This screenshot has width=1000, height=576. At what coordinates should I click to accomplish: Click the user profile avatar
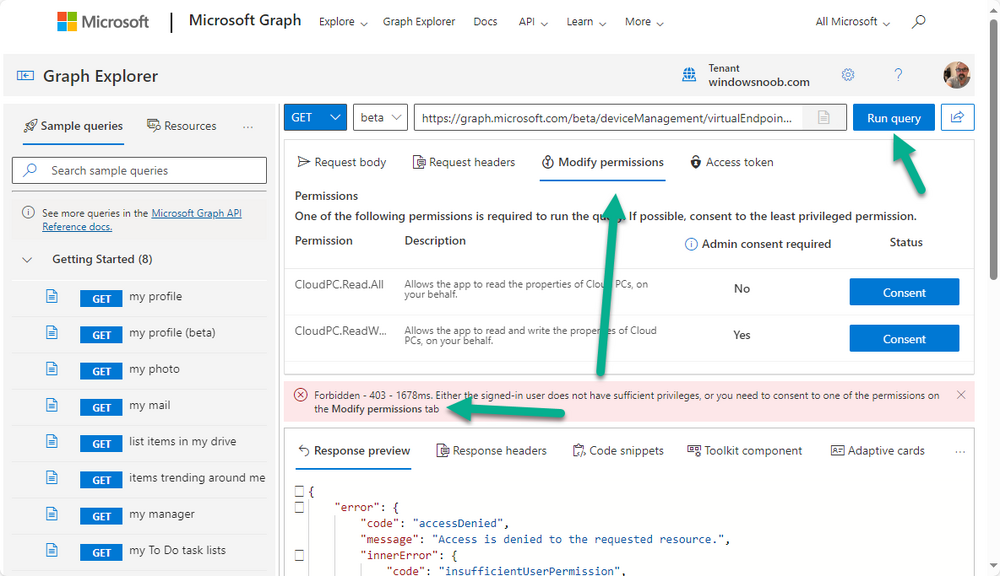tap(957, 75)
